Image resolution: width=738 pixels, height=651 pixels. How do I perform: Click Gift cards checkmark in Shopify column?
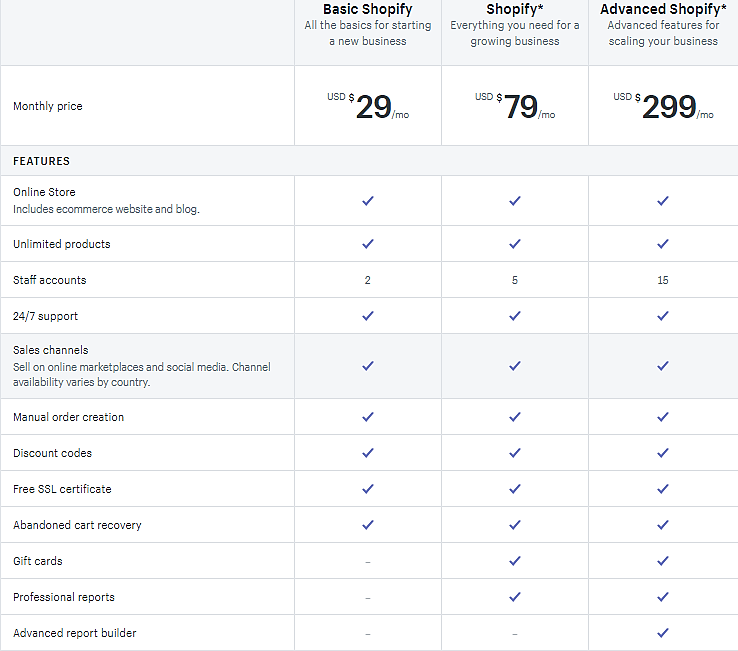515,561
